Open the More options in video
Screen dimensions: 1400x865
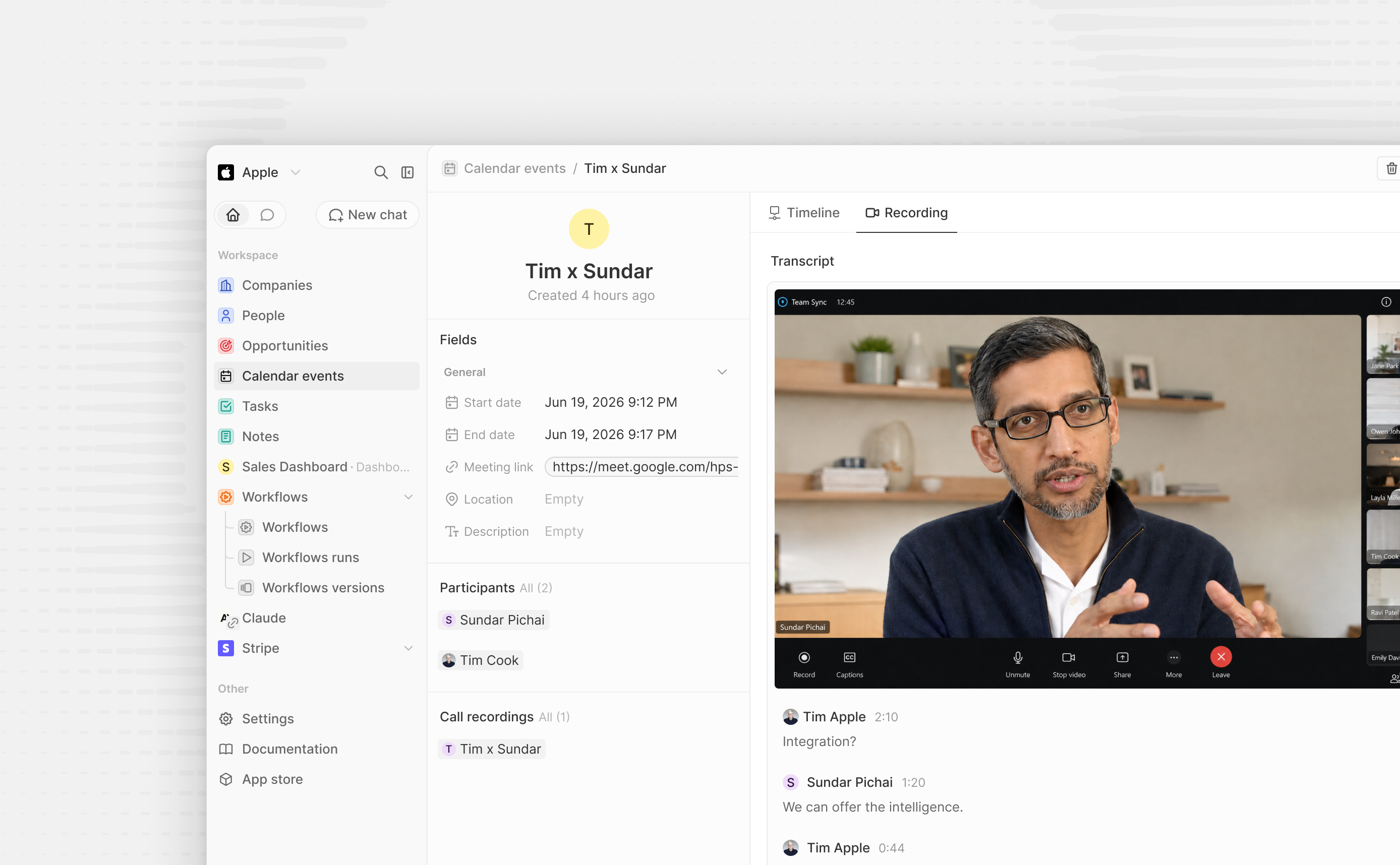tap(1174, 664)
